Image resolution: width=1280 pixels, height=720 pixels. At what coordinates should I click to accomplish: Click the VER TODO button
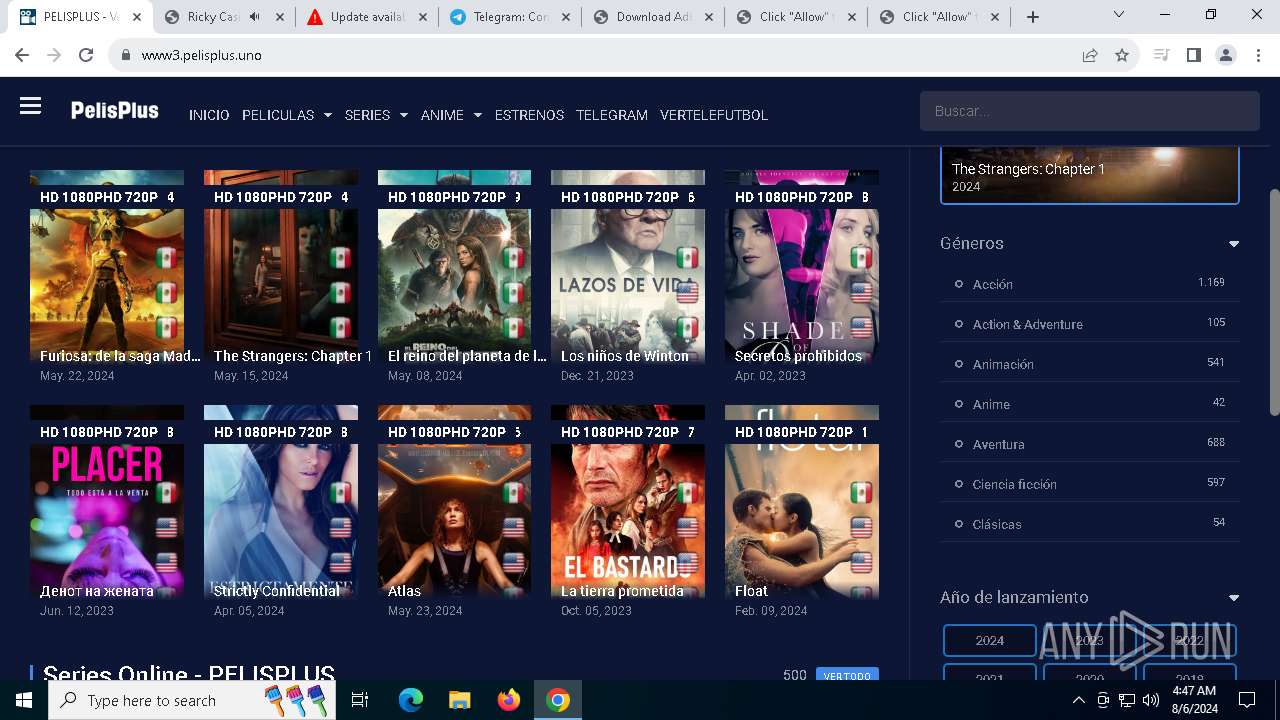pos(847,676)
